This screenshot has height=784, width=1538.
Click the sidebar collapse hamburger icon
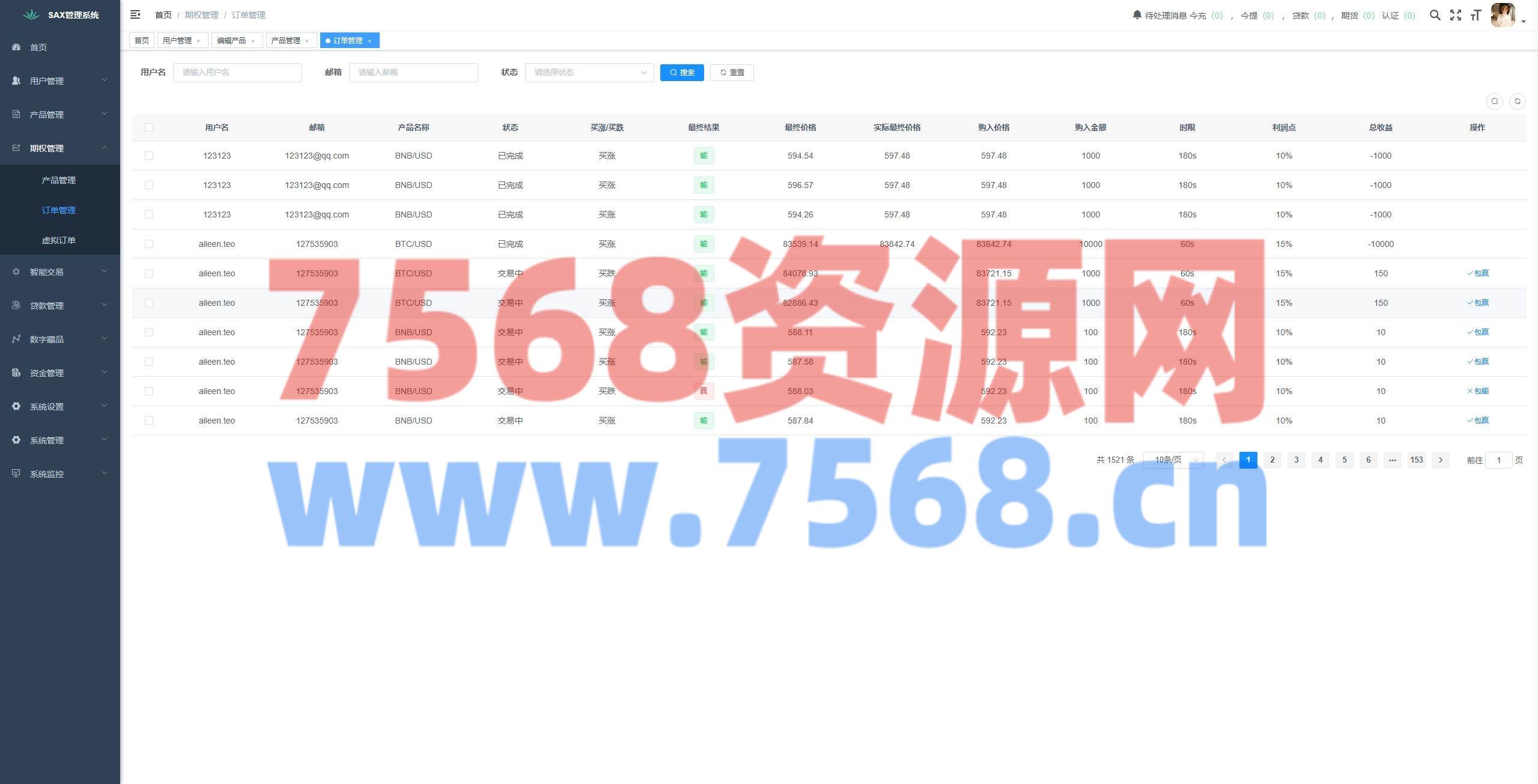pos(135,14)
